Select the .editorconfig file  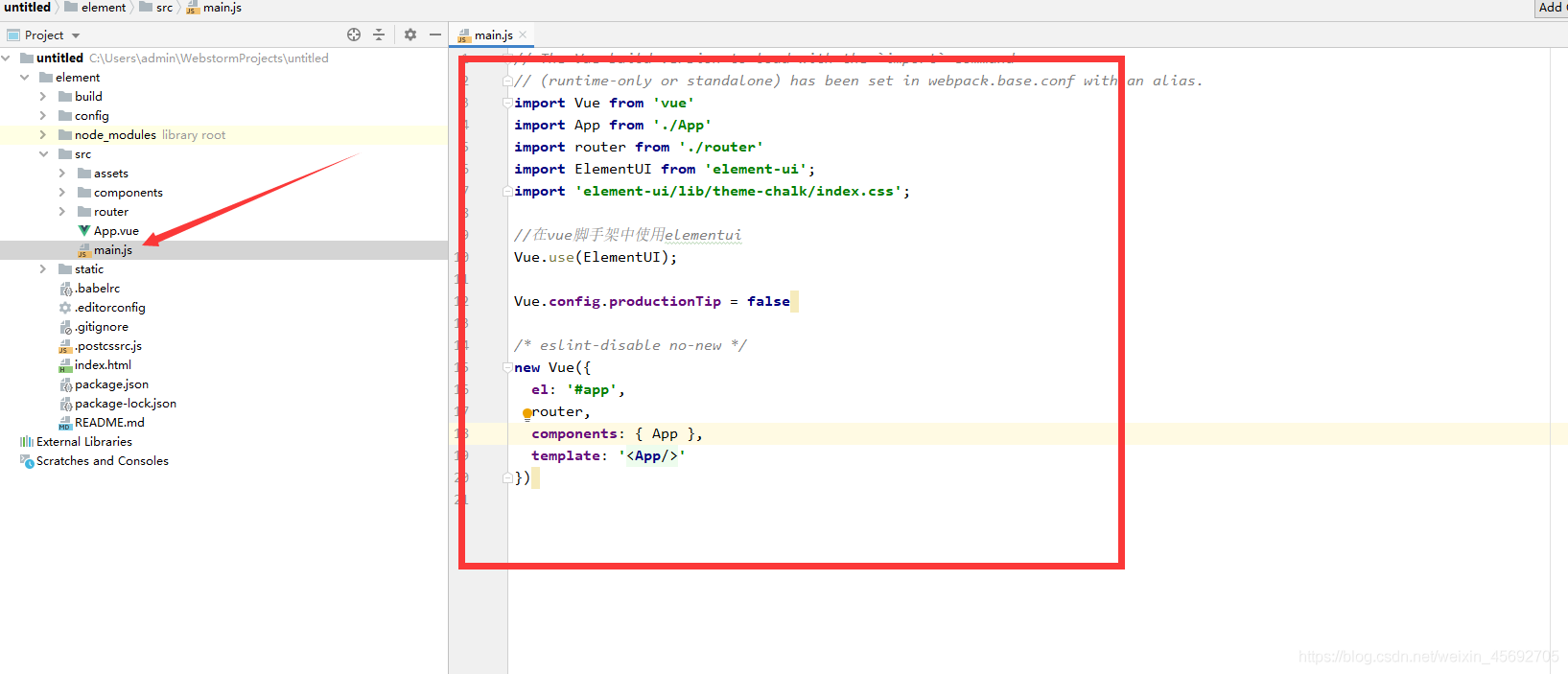click(110, 308)
